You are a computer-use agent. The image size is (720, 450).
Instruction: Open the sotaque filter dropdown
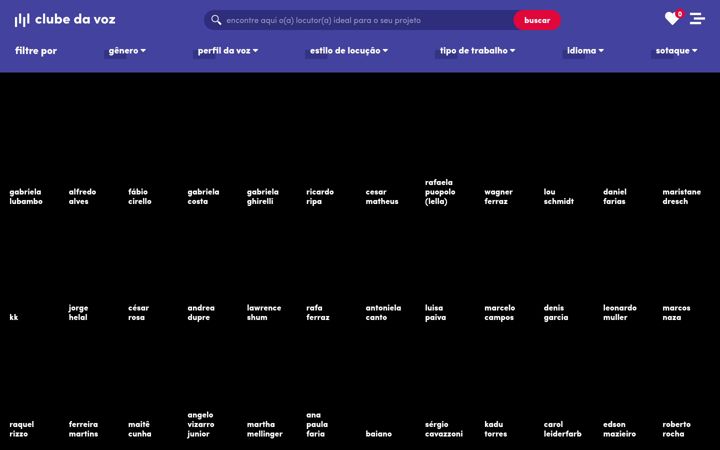676,51
